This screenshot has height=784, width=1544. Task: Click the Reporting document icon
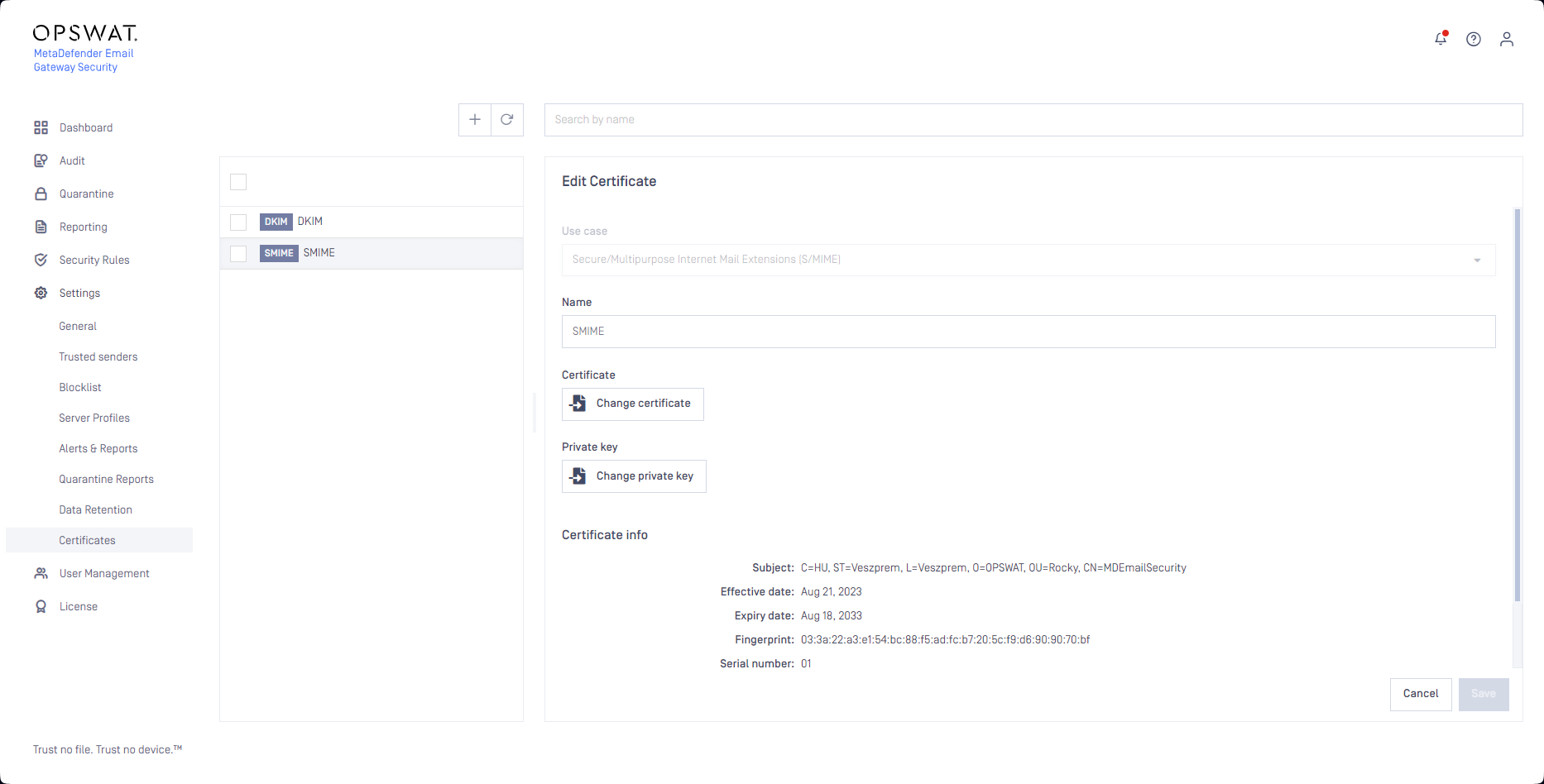[41, 227]
